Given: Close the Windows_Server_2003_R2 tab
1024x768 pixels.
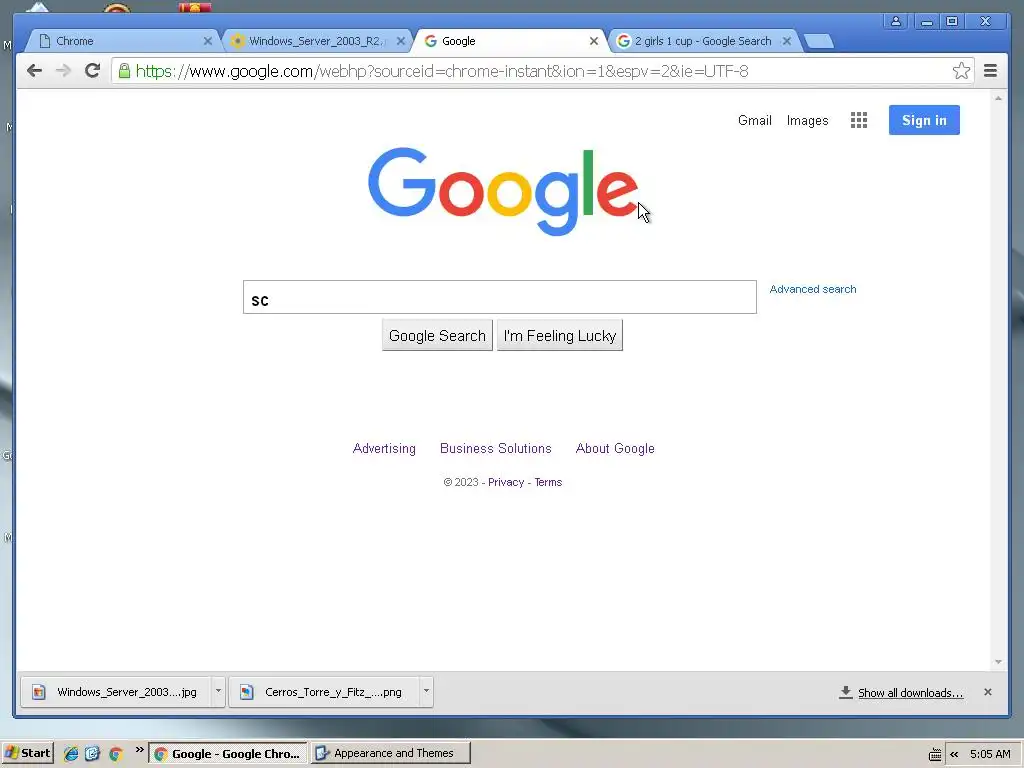Looking at the screenshot, I should 401,41.
